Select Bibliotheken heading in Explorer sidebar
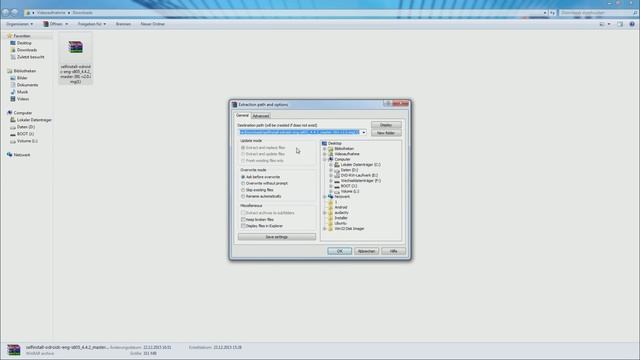Viewport: 640px width, 360px height. pos(24,71)
